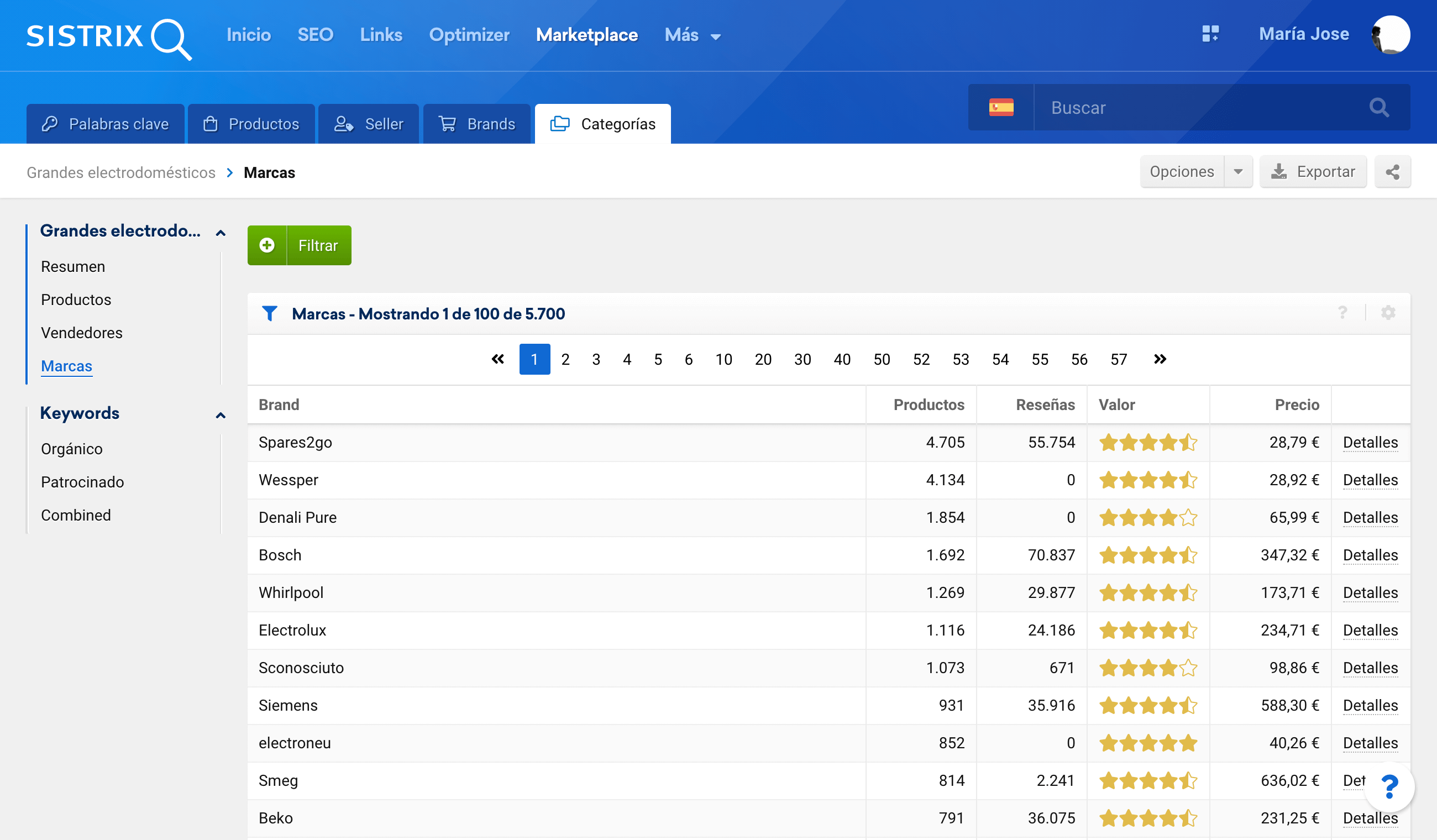
Task: Click the search magnifier icon
Action: [x=1379, y=108]
